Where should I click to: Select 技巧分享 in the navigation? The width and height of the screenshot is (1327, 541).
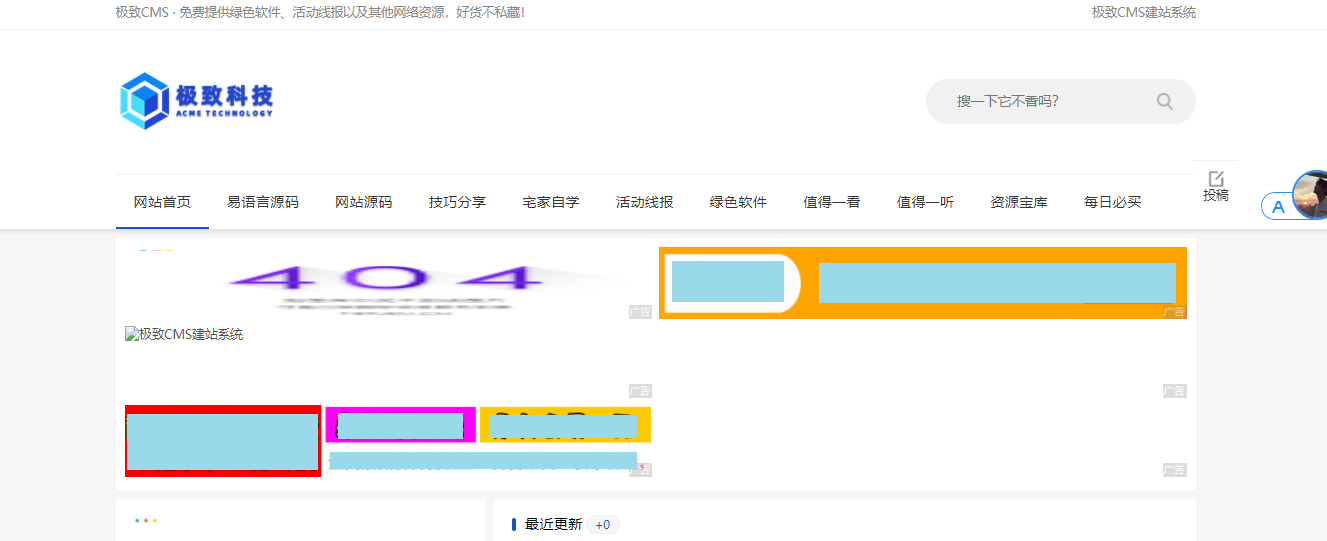click(457, 202)
